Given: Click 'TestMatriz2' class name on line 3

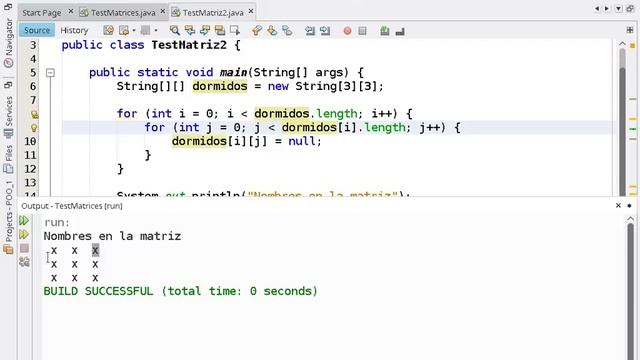Looking at the screenshot, I should pyautogui.click(x=189, y=45).
